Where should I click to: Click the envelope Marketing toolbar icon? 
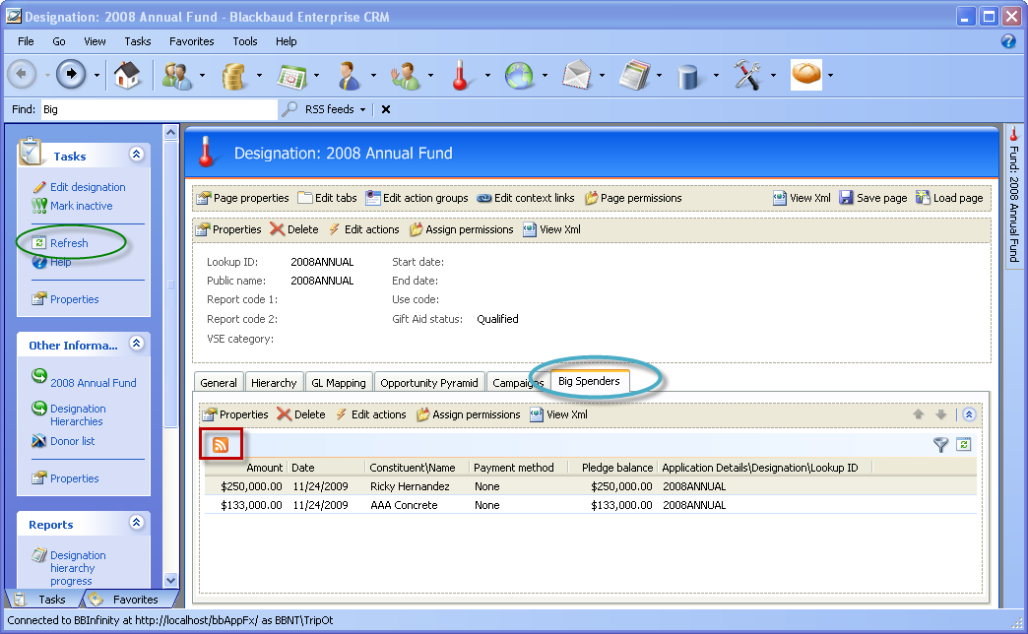(x=575, y=76)
